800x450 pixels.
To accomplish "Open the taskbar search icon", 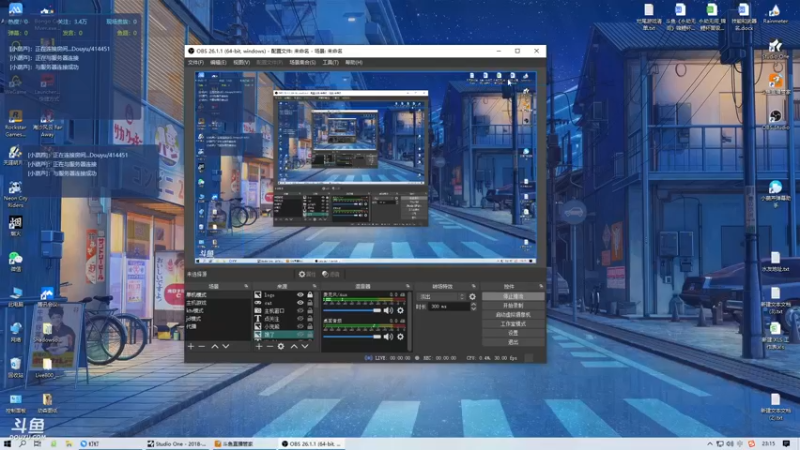I will tap(22, 444).
